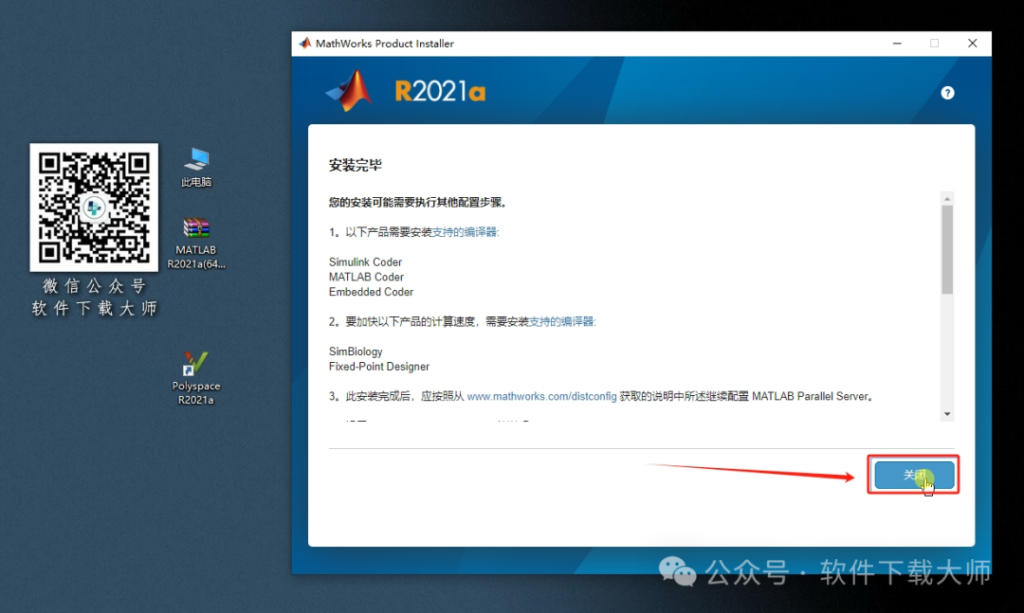Viewport: 1024px width, 613px height.
Task: Click the scrollbar down arrow
Action: point(948,413)
